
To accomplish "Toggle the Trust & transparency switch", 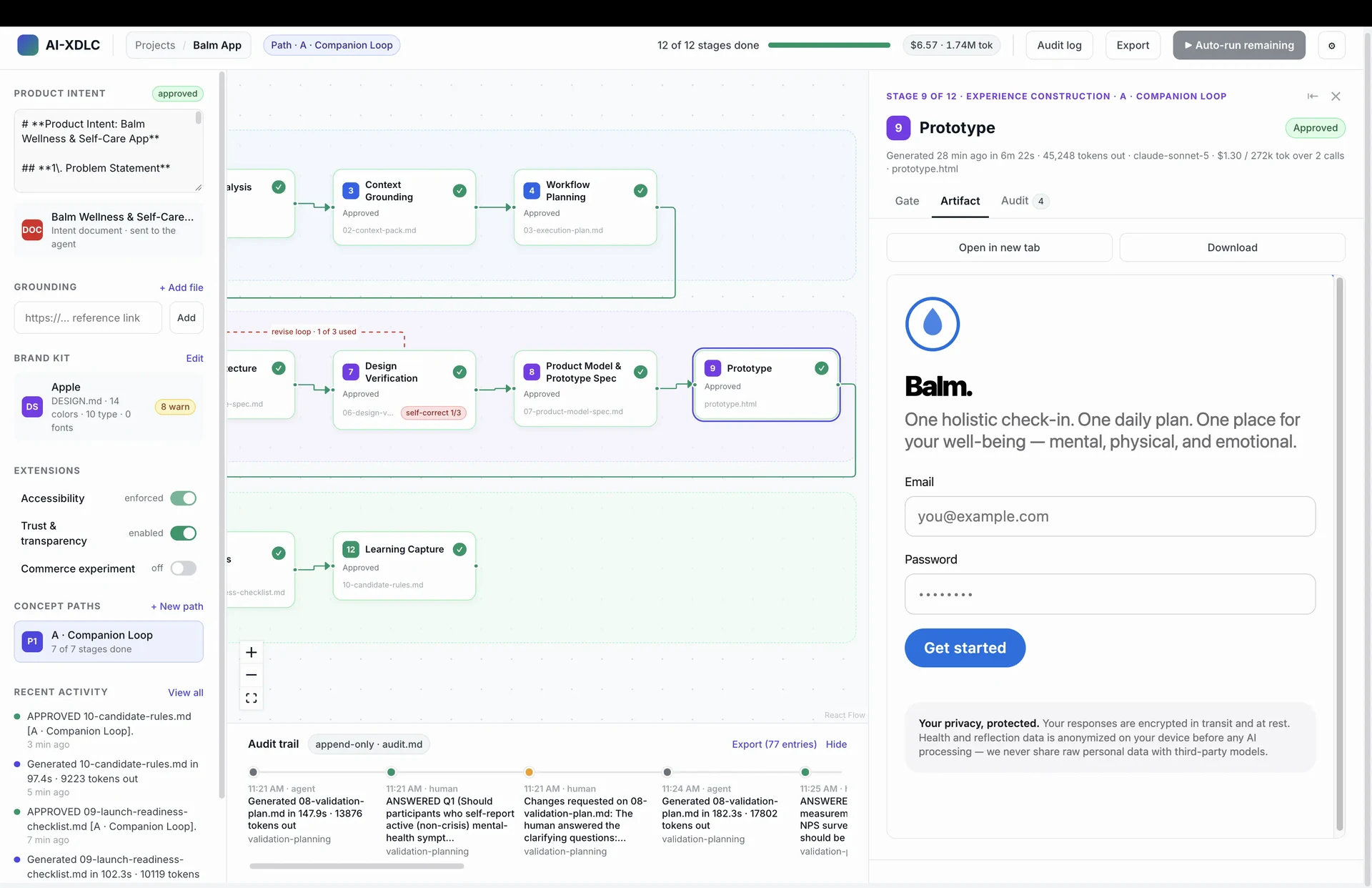I will pyautogui.click(x=183, y=533).
